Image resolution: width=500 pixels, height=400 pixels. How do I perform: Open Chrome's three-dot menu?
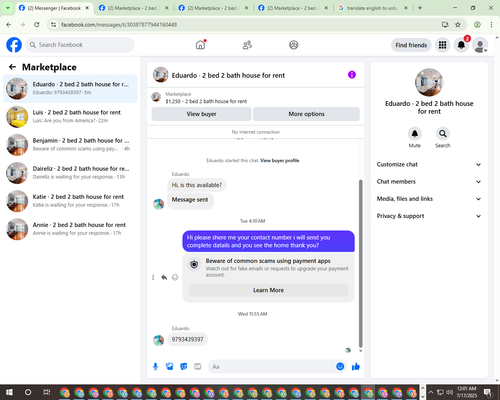coord(491,24)
